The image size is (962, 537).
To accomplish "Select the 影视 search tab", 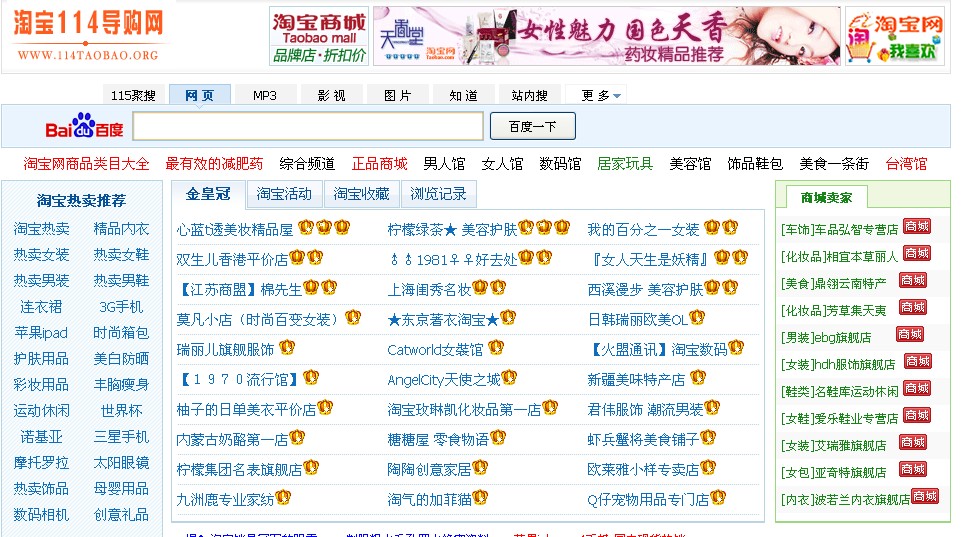I will coord(331,95).
